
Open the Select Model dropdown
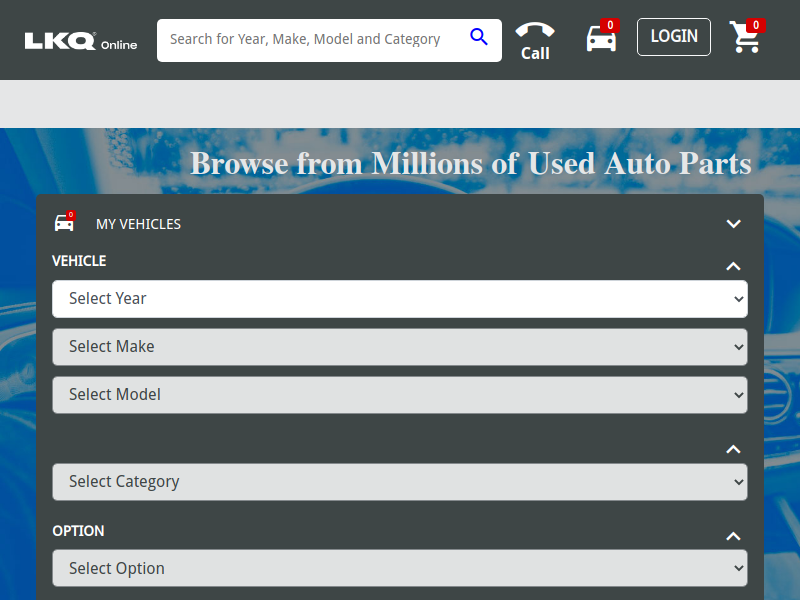click(x=399, y=395)
